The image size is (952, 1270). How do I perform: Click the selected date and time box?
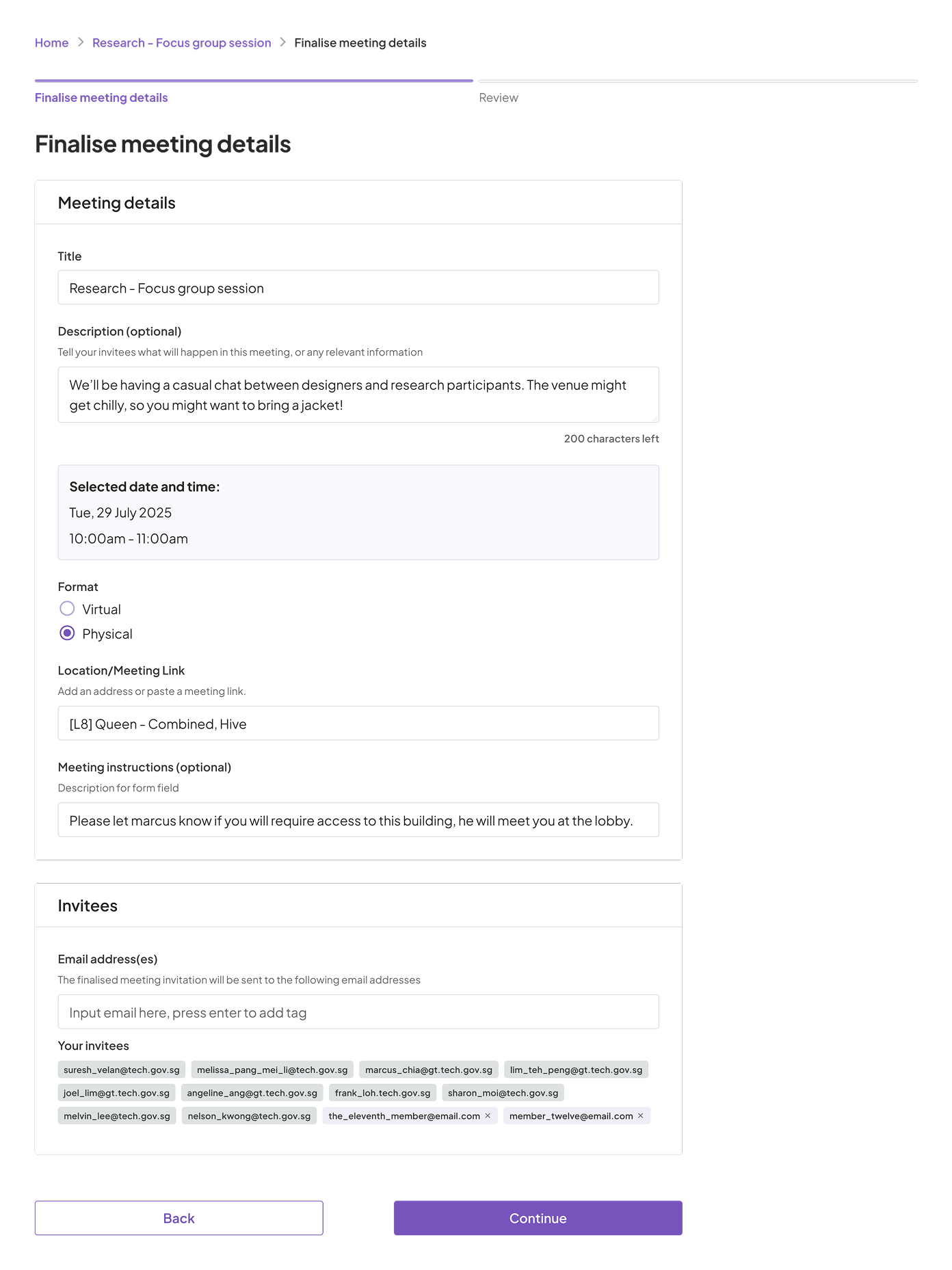tap(358, 512)
